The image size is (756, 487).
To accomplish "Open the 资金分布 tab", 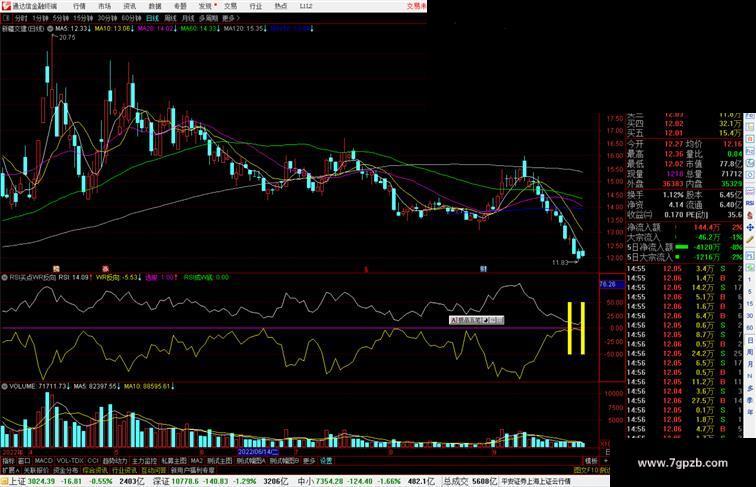I will pyautogui.click(x=66, y=470).
